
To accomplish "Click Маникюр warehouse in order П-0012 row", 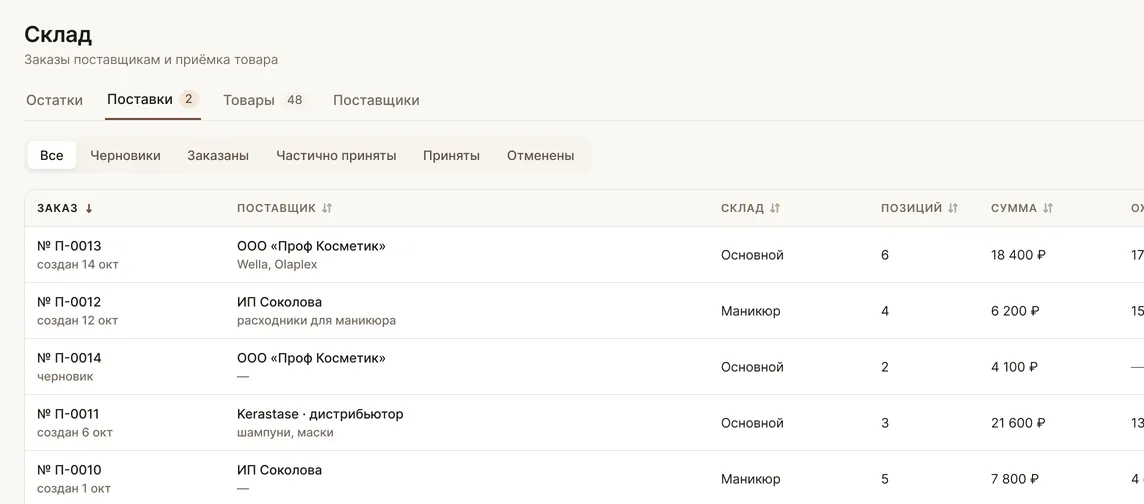I will point(751,311).
